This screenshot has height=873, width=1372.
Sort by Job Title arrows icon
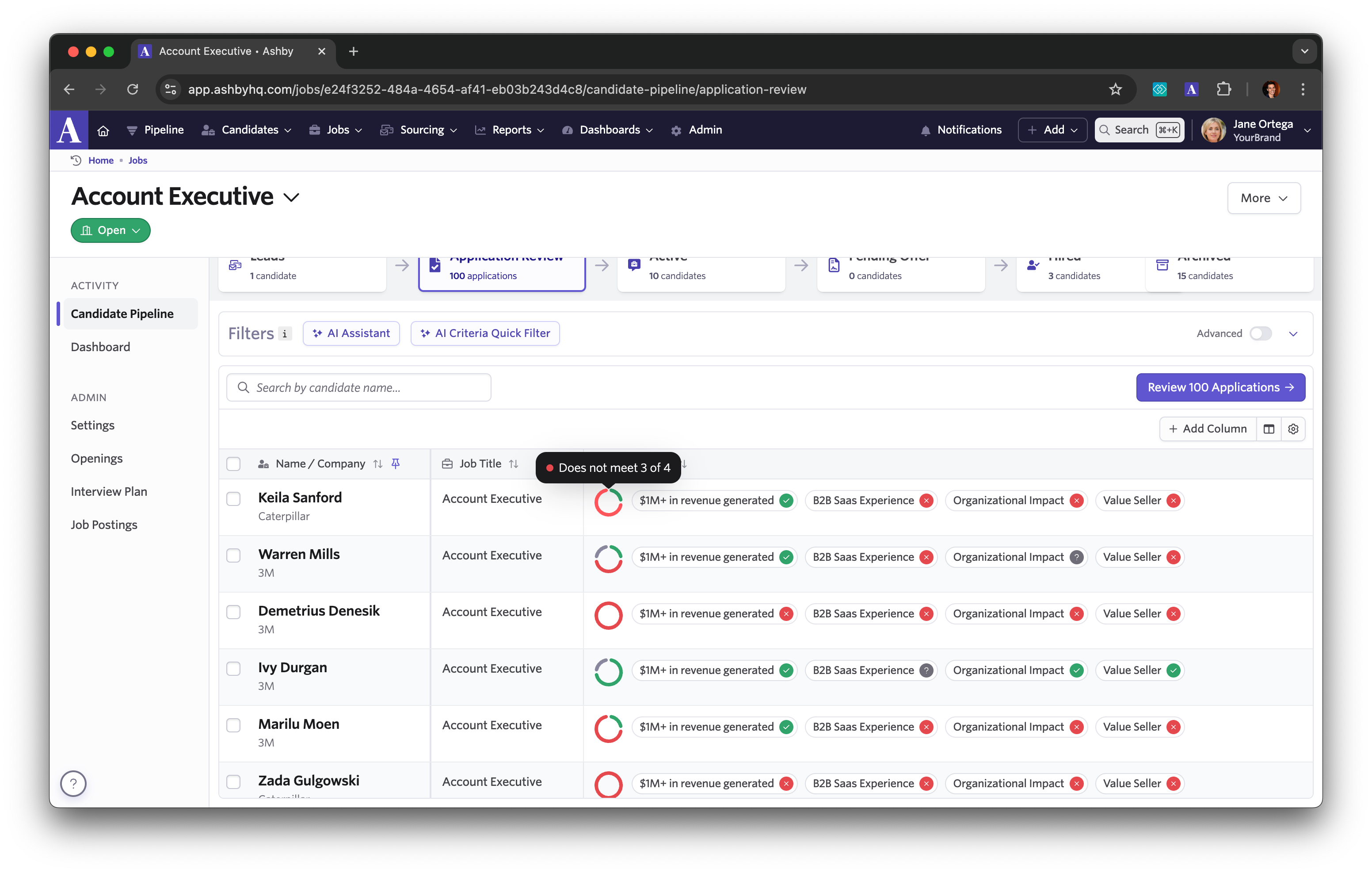pos(513,463)
